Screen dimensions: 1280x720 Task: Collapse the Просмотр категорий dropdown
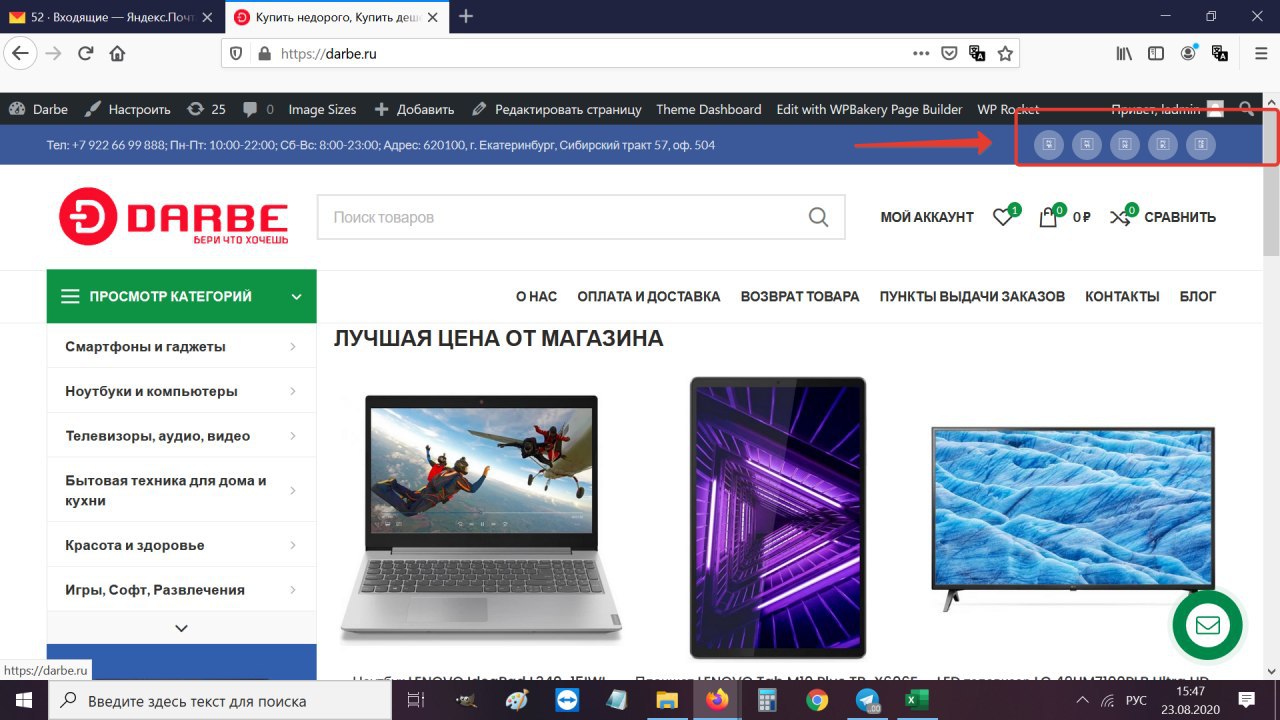[x=296, y=297]
